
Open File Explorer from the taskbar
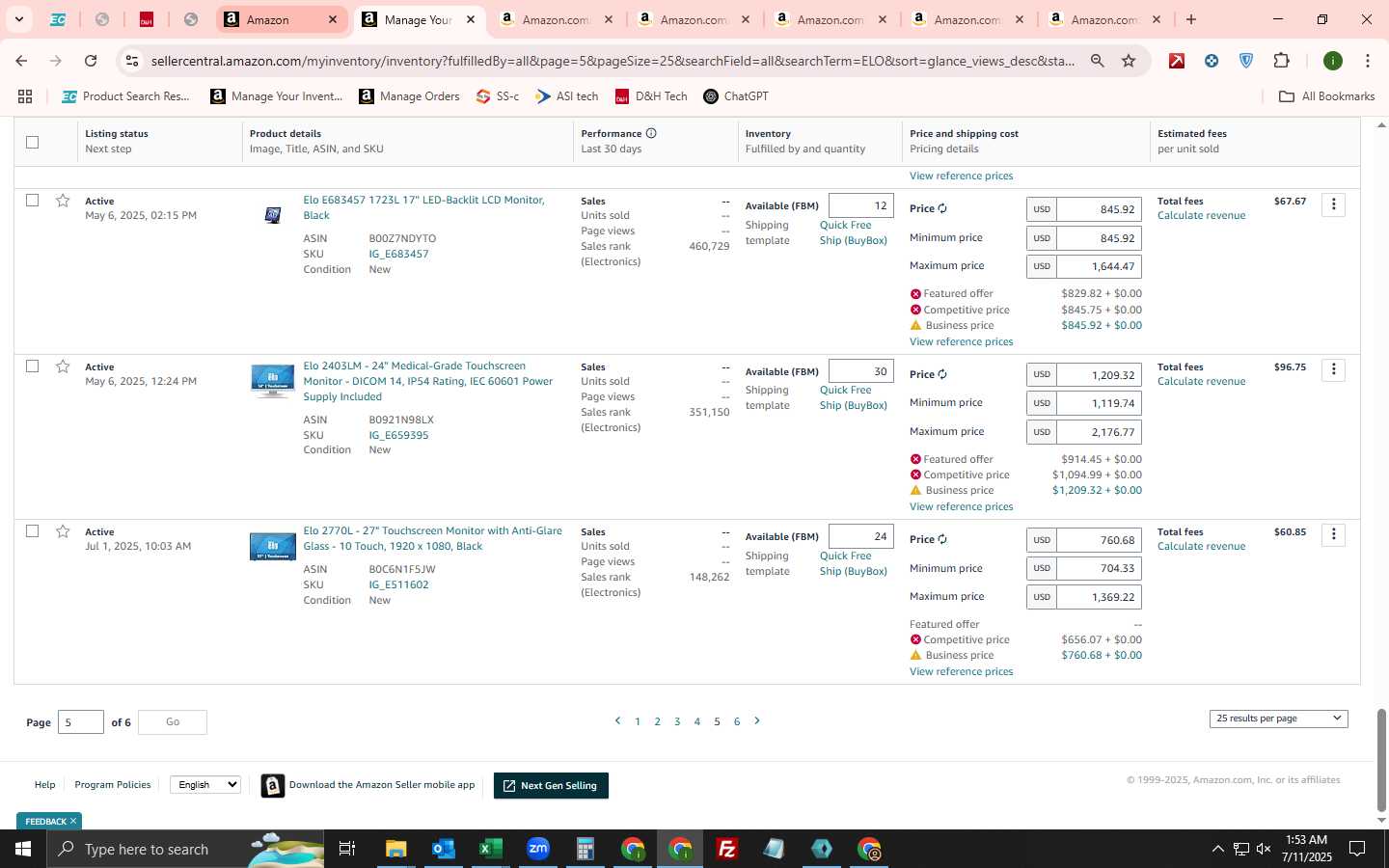(395, 849)
